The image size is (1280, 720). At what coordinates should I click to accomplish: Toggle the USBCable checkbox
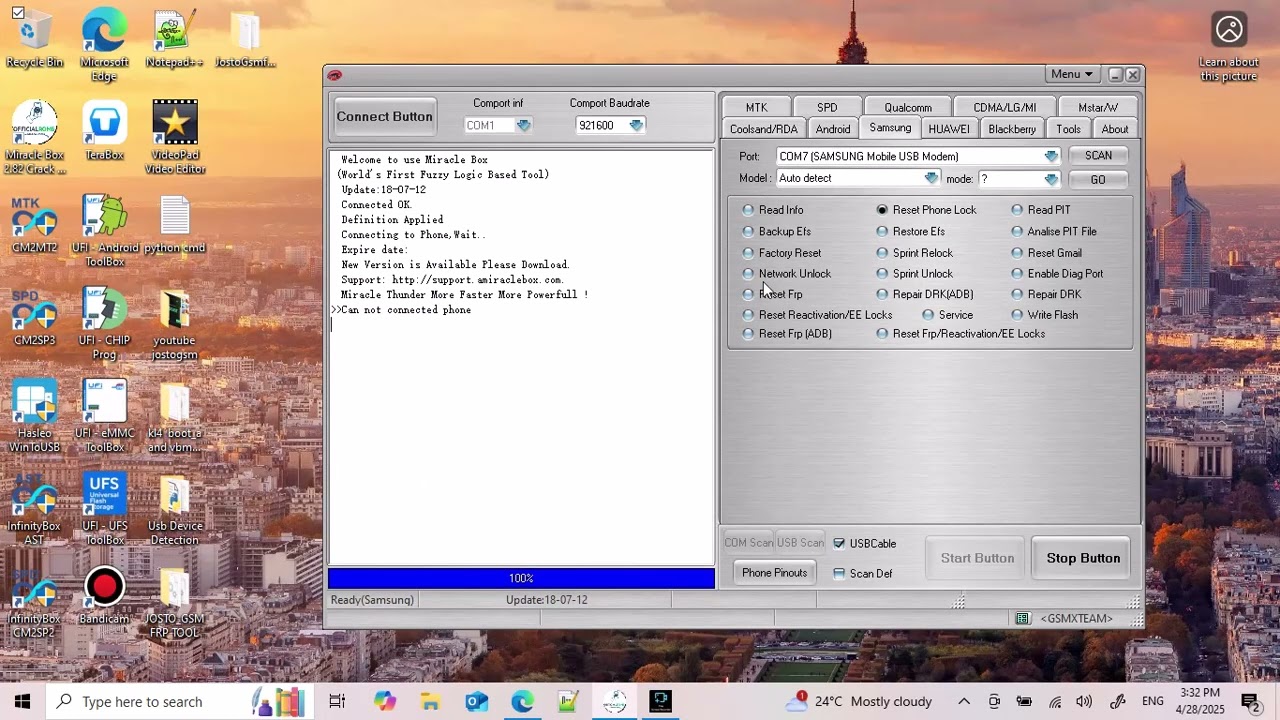point(864,544)
